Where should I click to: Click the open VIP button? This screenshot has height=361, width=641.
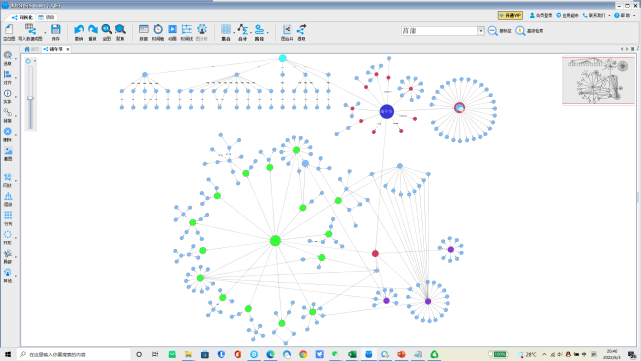(x=510, y=16)
